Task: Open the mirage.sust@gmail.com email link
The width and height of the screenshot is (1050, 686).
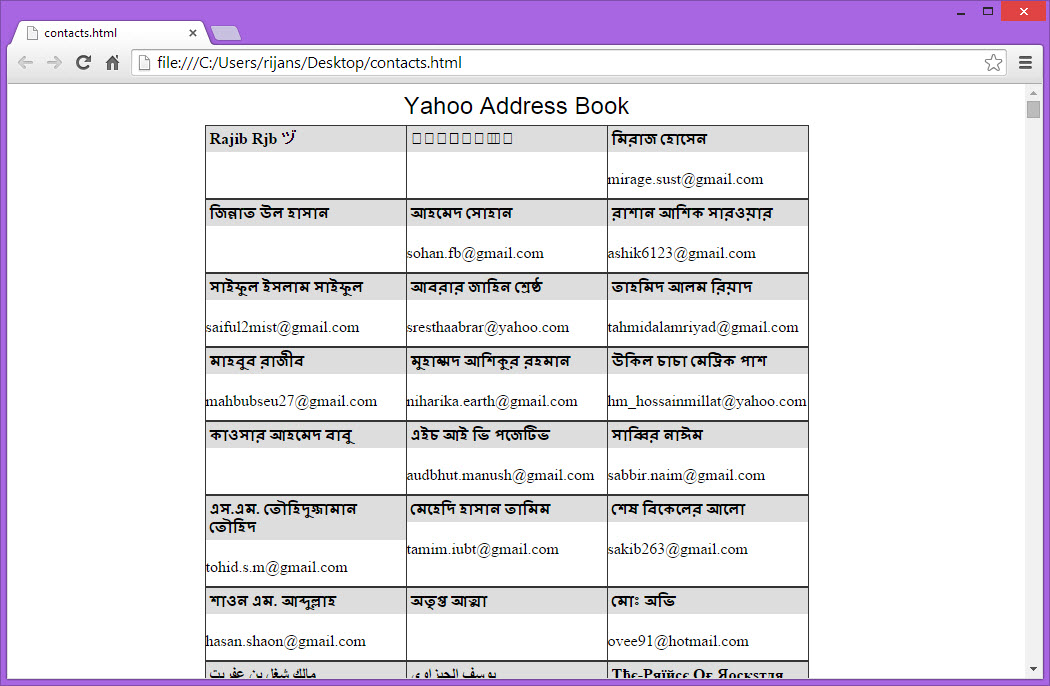Action: [685, 179]
